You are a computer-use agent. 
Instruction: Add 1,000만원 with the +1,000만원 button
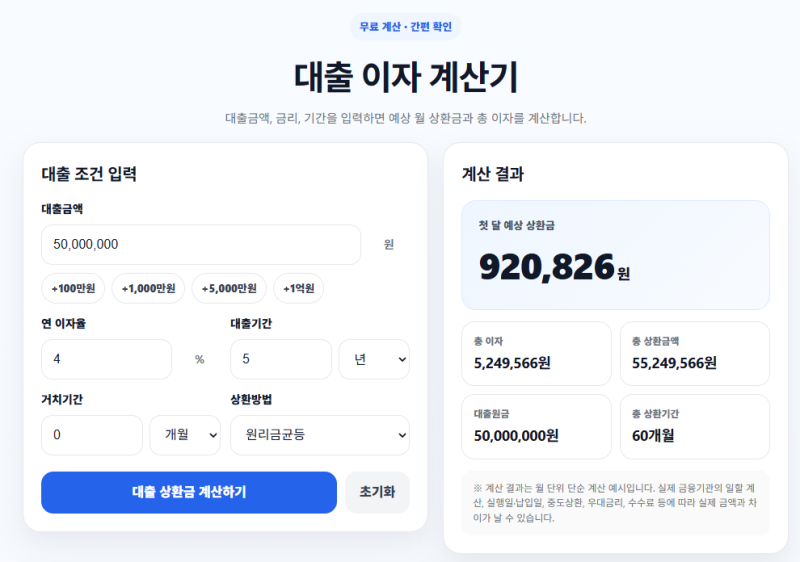point(148,288)
